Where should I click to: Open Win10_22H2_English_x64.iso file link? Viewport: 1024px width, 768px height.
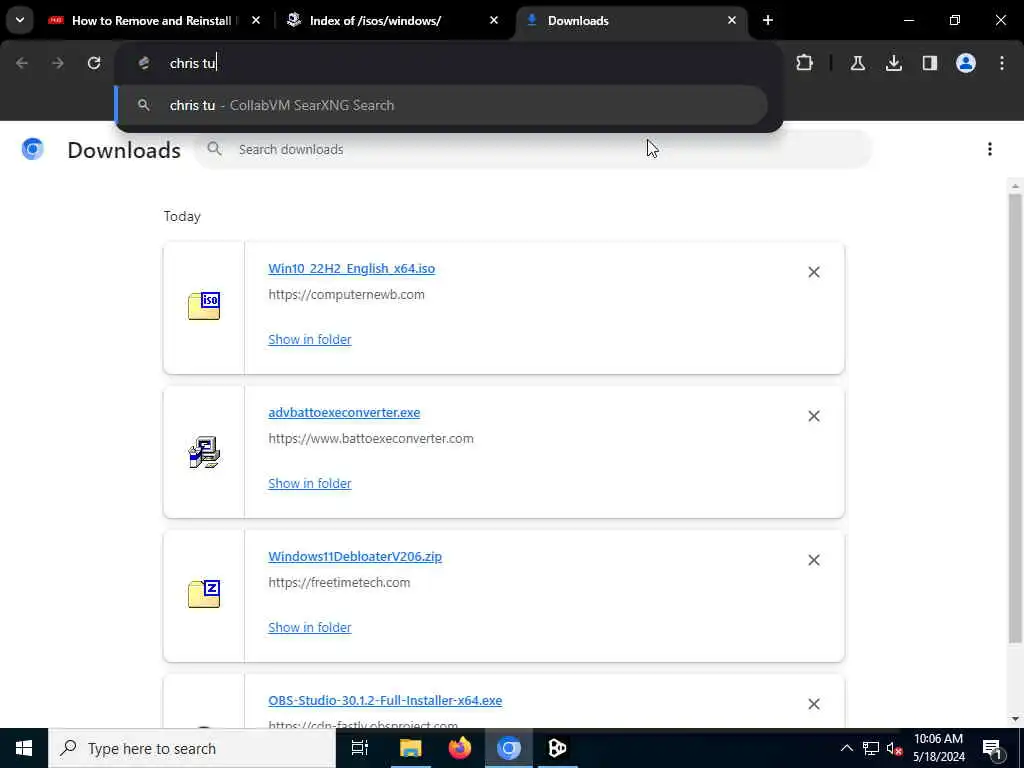pyautogui.click(x=351, y=268)
